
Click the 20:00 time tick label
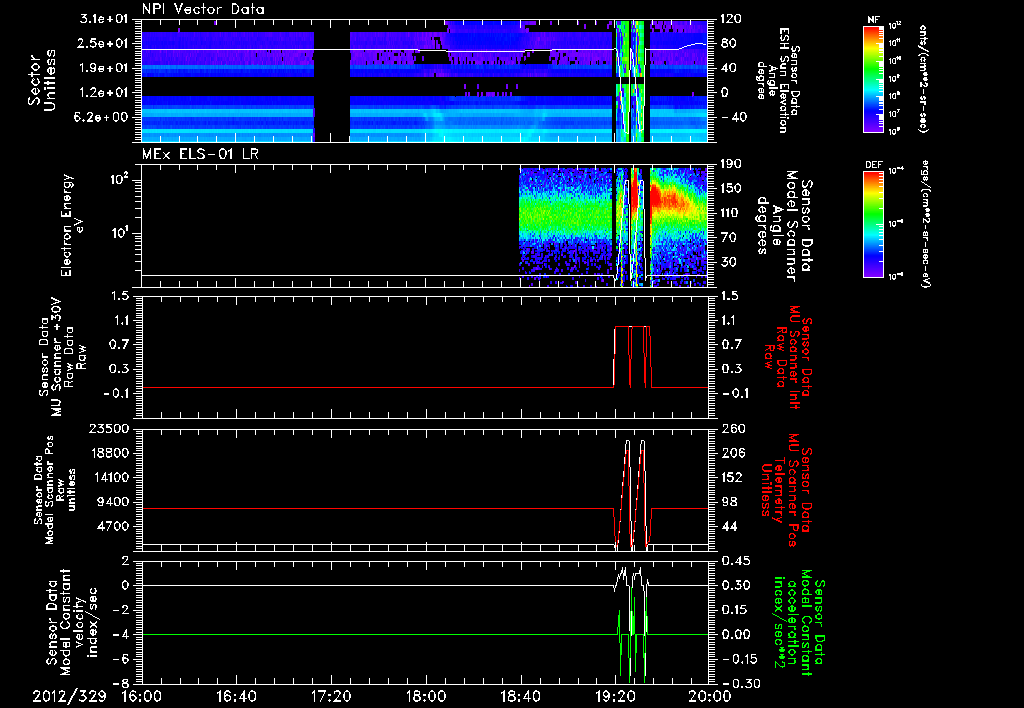click(x=710, y=696)
